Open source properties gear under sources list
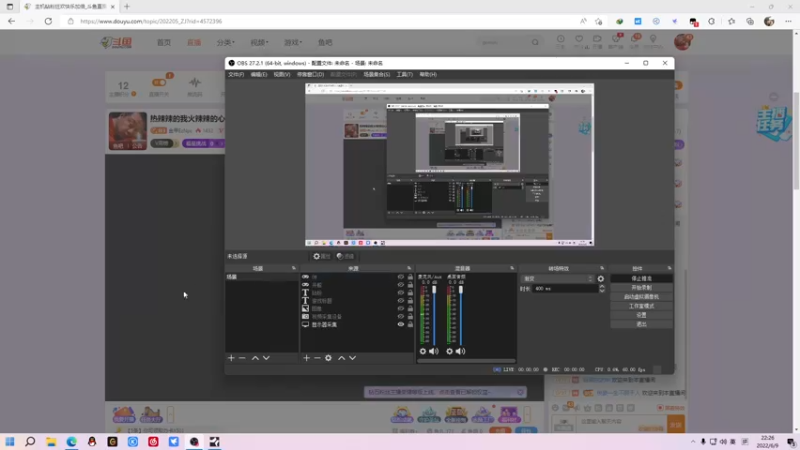 pyautogui.click(x=329, y=358)
